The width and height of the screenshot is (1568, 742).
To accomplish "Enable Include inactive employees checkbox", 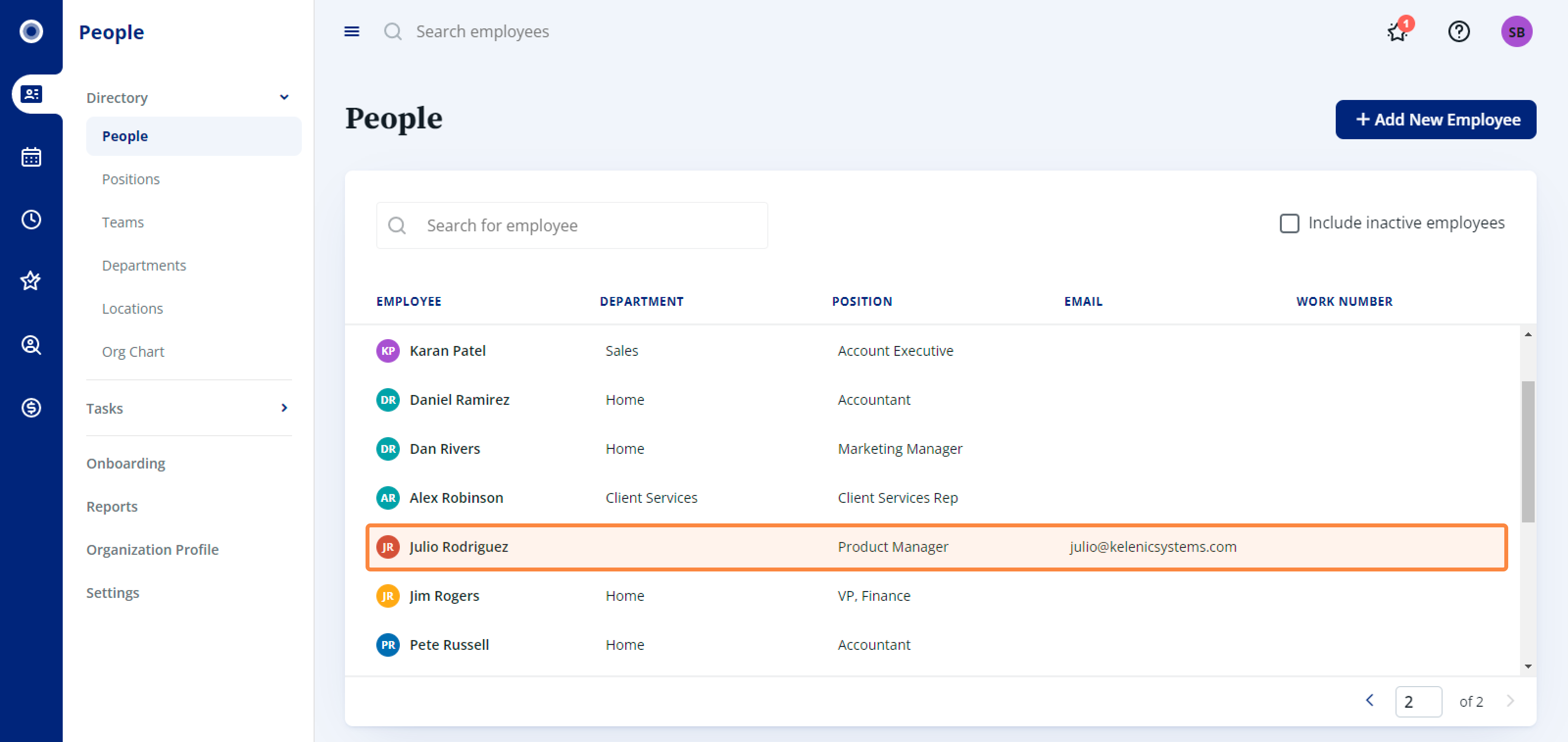I will point(1289,223).
